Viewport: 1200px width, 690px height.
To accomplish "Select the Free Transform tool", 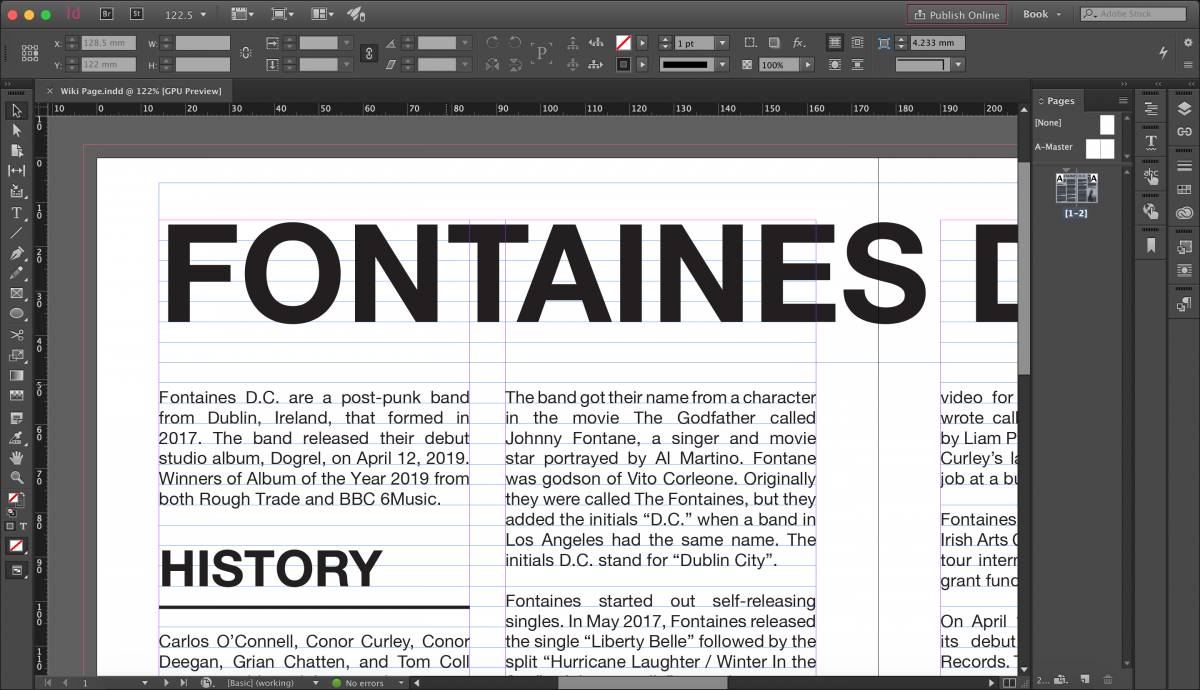I will tap(17, 355).
